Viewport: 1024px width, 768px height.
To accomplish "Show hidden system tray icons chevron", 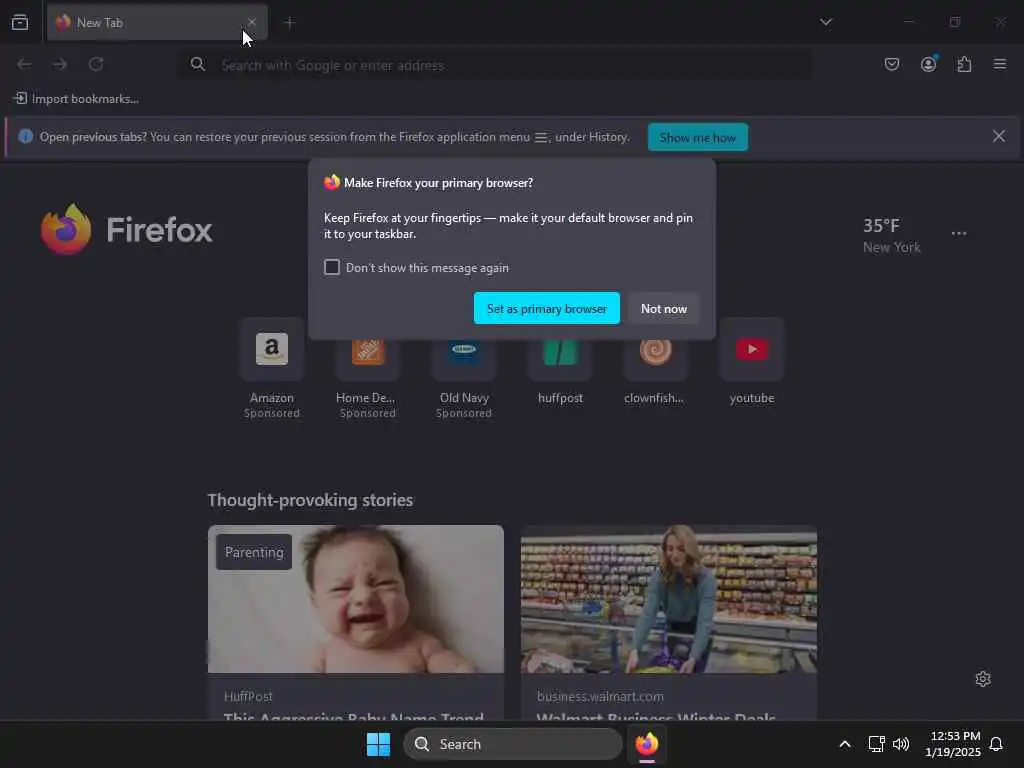I will point(844,744).
